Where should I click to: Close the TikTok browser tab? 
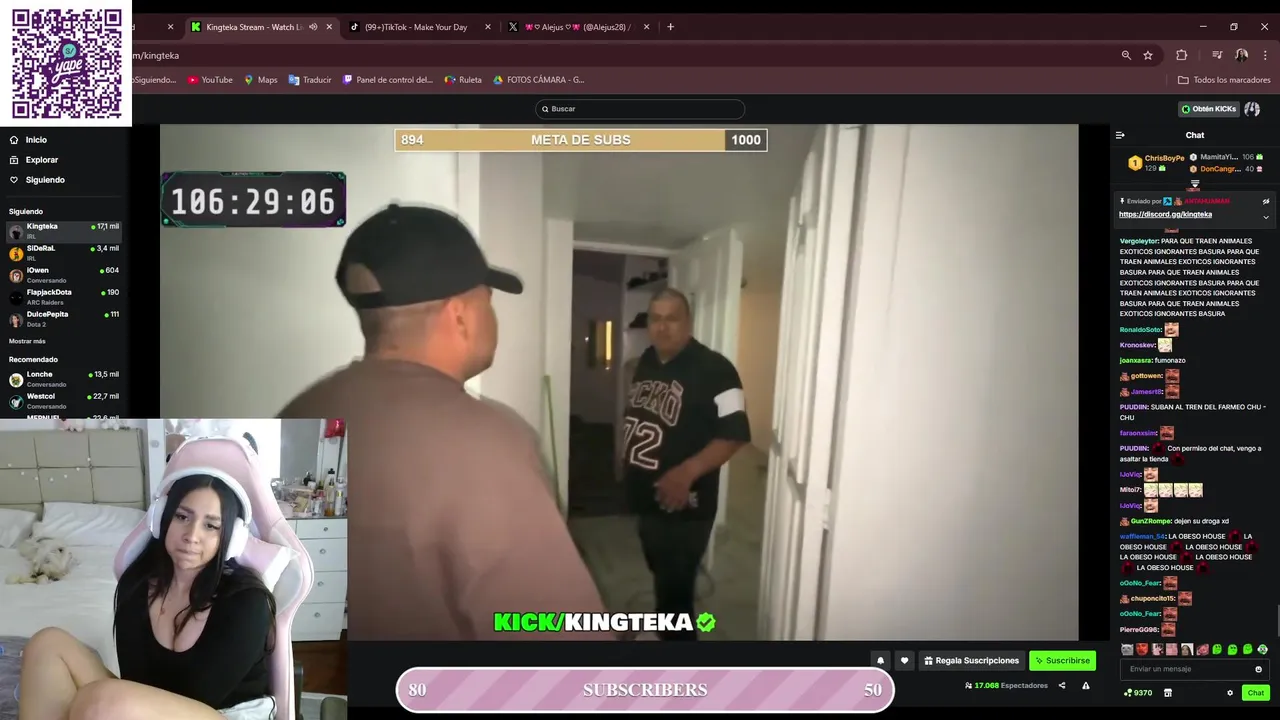point(488,27)
